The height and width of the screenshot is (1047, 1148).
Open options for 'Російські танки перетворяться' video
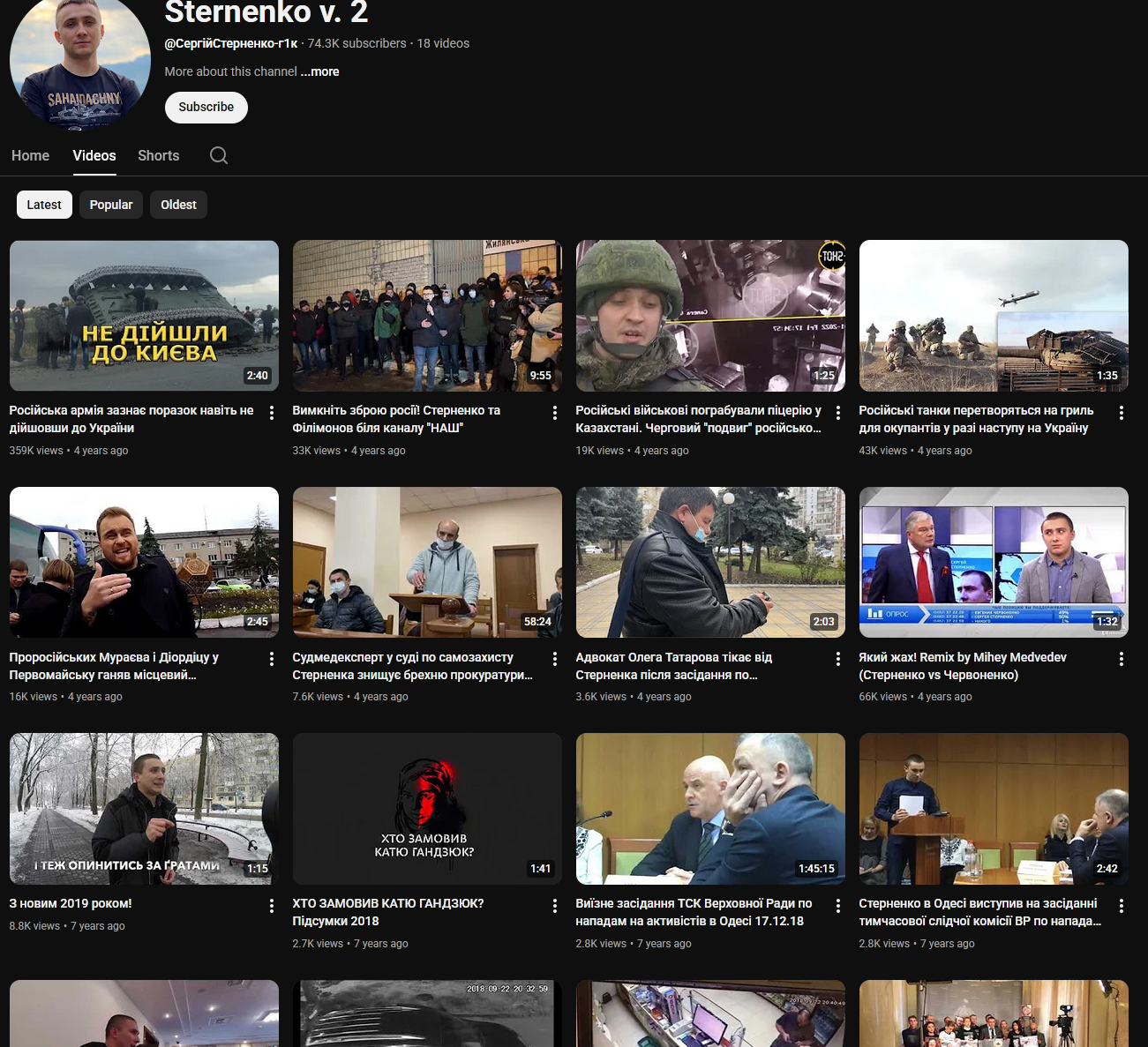1122,412
